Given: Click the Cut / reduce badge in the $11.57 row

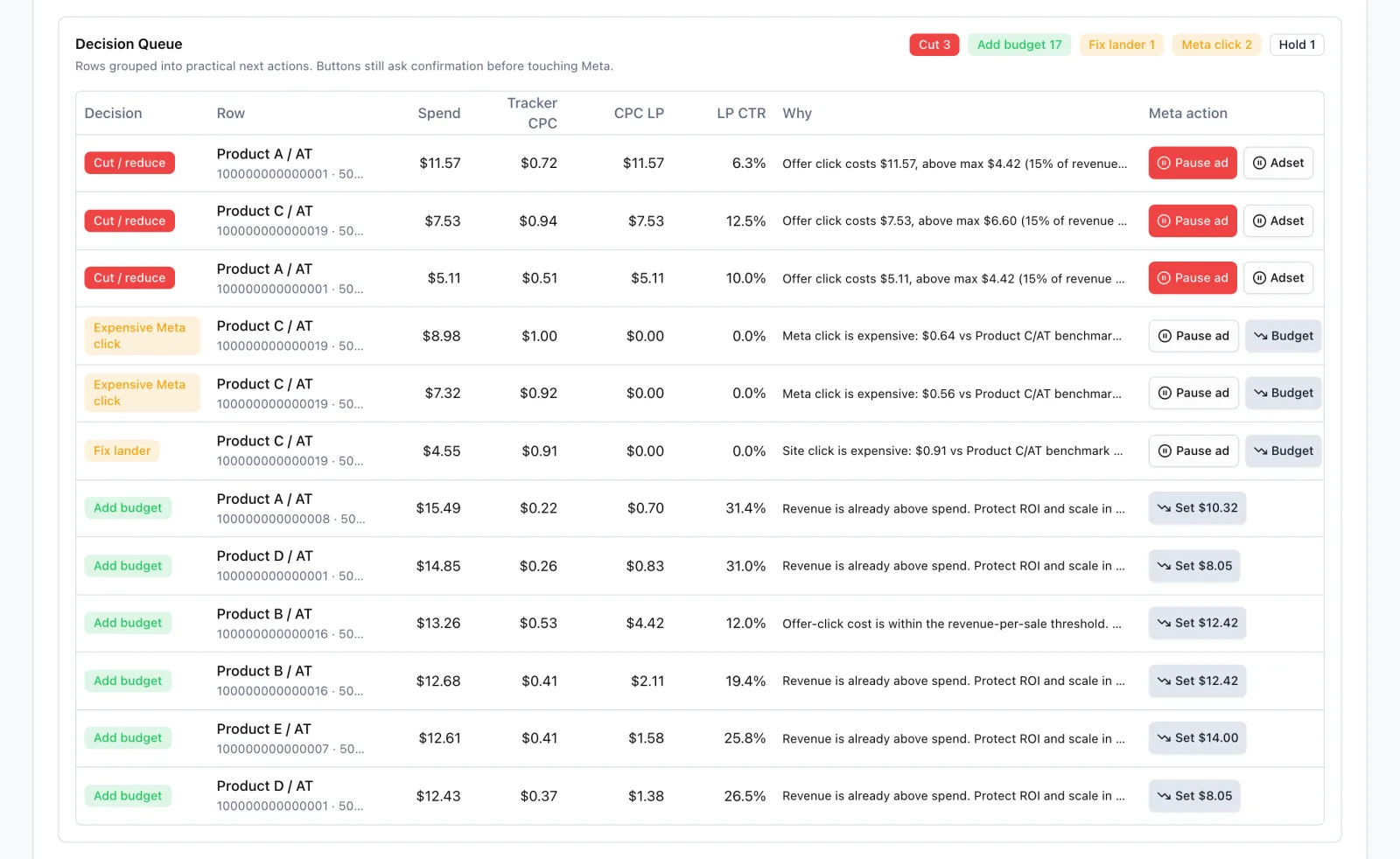Looking at the screenshot, I should [x=129, y=163].
